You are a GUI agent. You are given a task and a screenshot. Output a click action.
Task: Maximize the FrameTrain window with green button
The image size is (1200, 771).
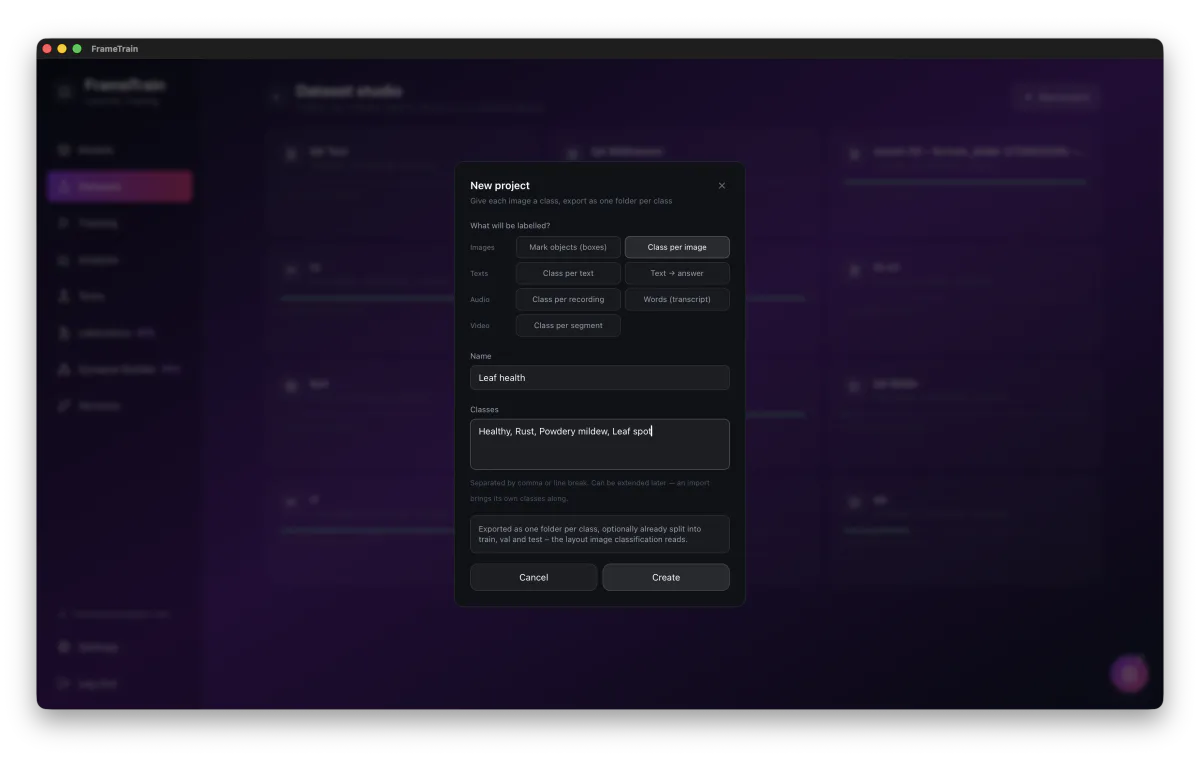pyautogui.click(x=77, y=48)
